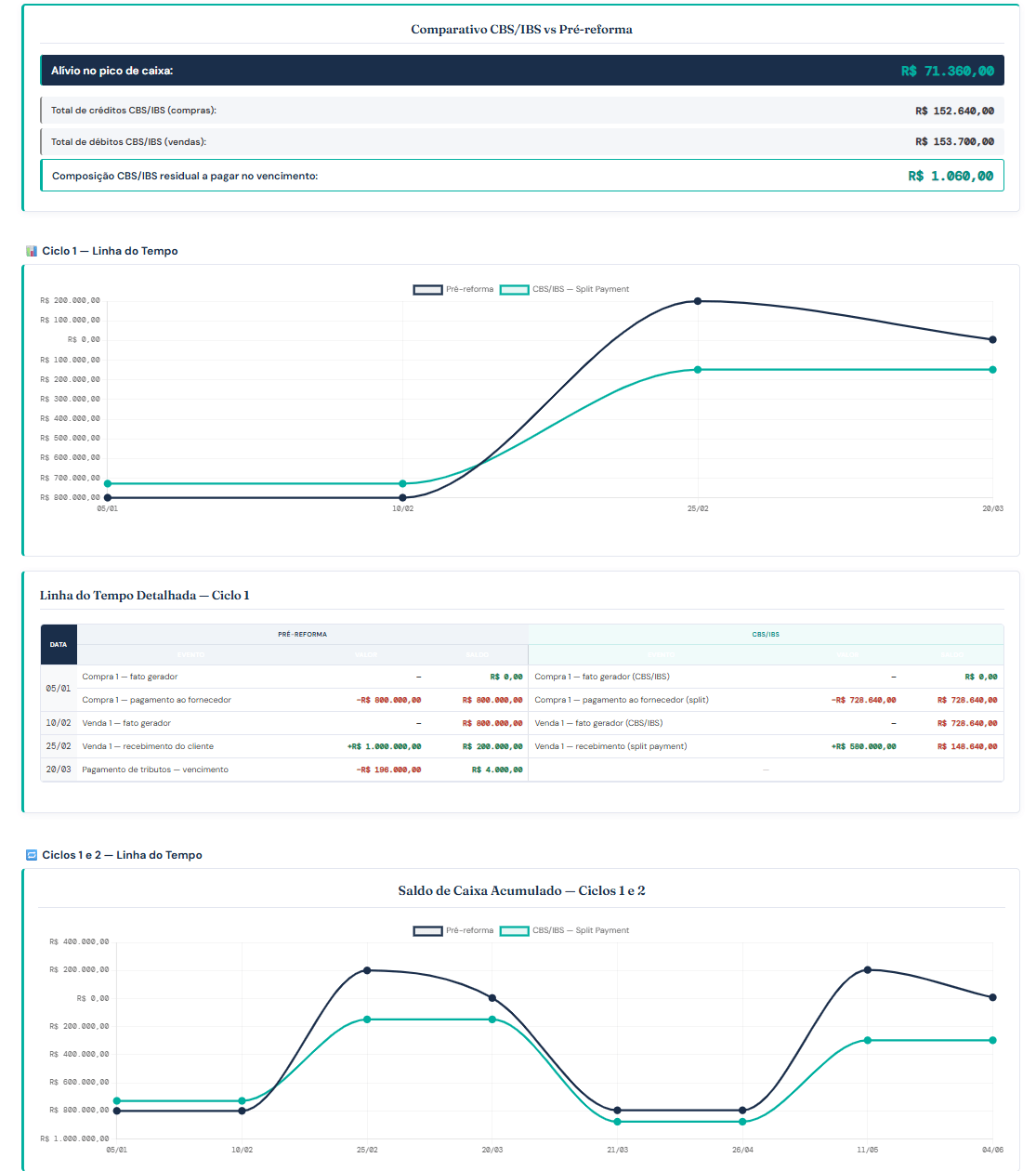The width and height of the screenshot is (1036, 1171).
Task: Click the PRÉ-REFORMA group header in the table
Action: (x=302, y=635)
